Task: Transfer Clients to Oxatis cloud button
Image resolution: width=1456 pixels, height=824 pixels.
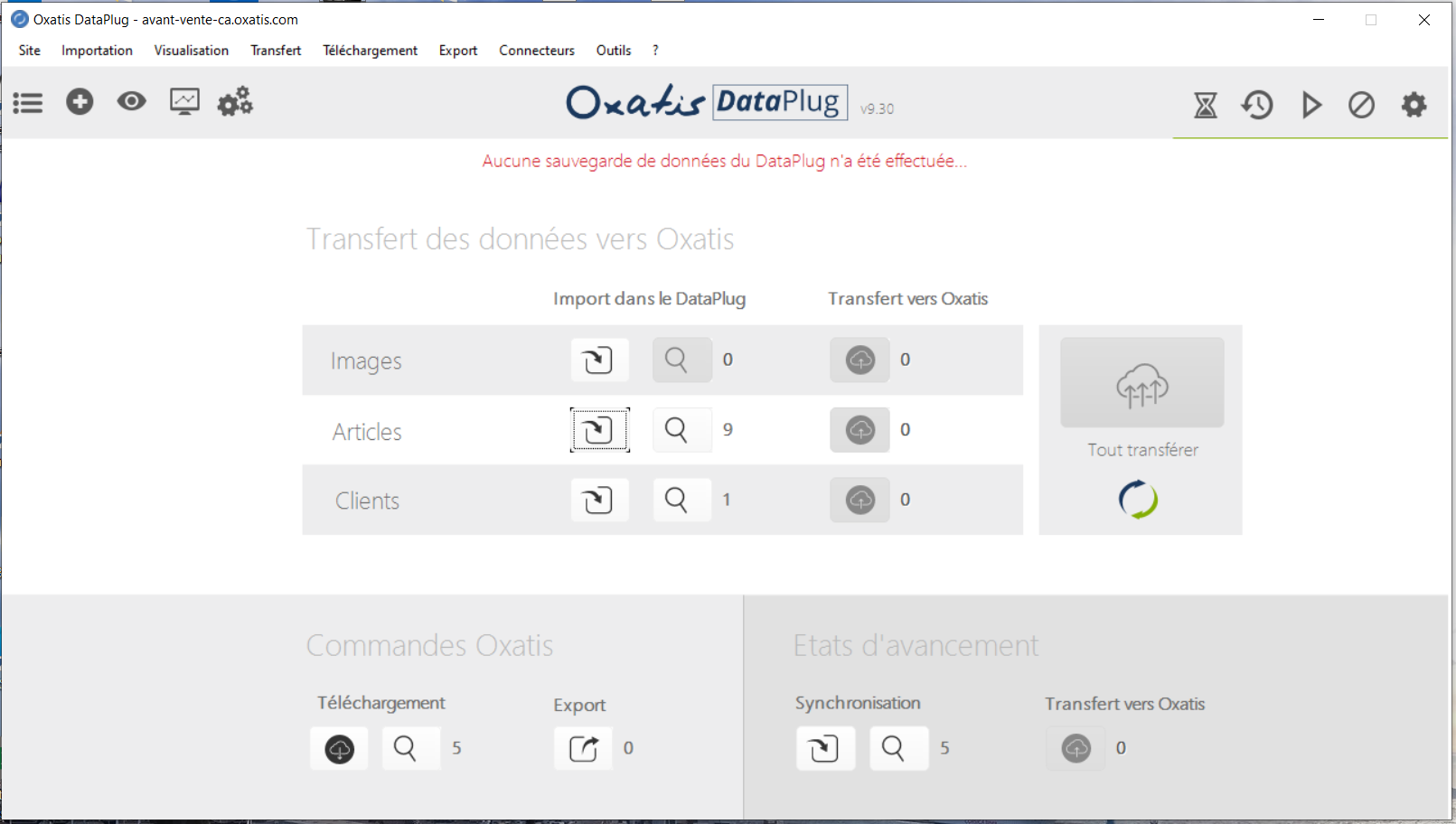Action: [x=860, y=500]
